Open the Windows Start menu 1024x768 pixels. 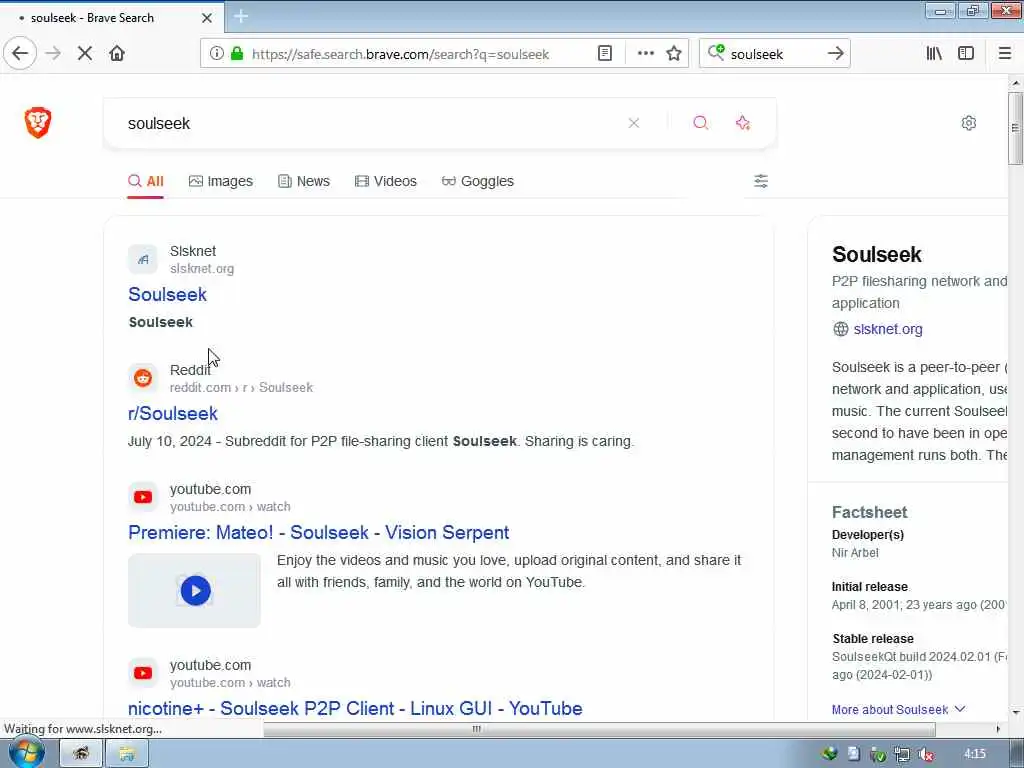(27, 753)
